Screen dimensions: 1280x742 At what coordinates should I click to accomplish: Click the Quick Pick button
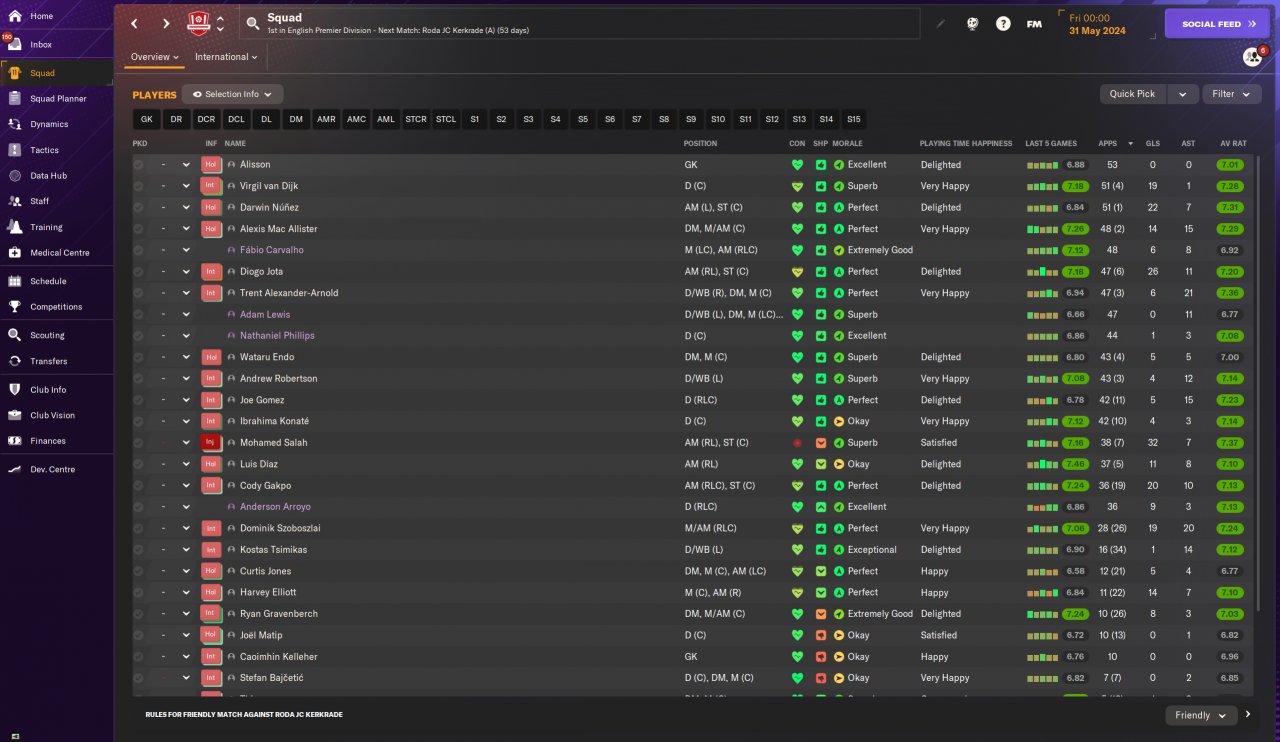1132,94
